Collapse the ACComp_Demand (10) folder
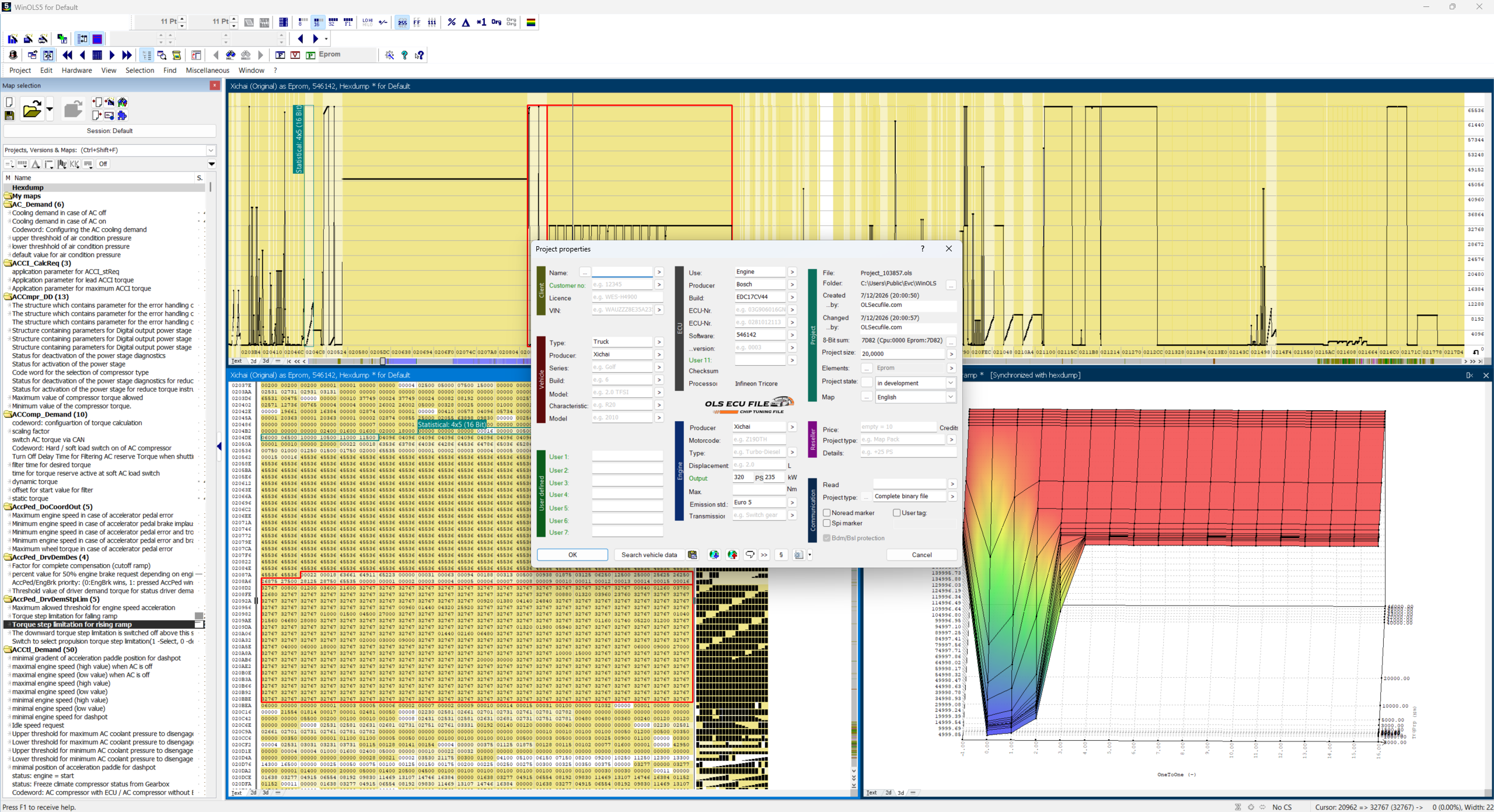Image resolution: width=1494 pixels, height=812 pixels. click(8, 415)
